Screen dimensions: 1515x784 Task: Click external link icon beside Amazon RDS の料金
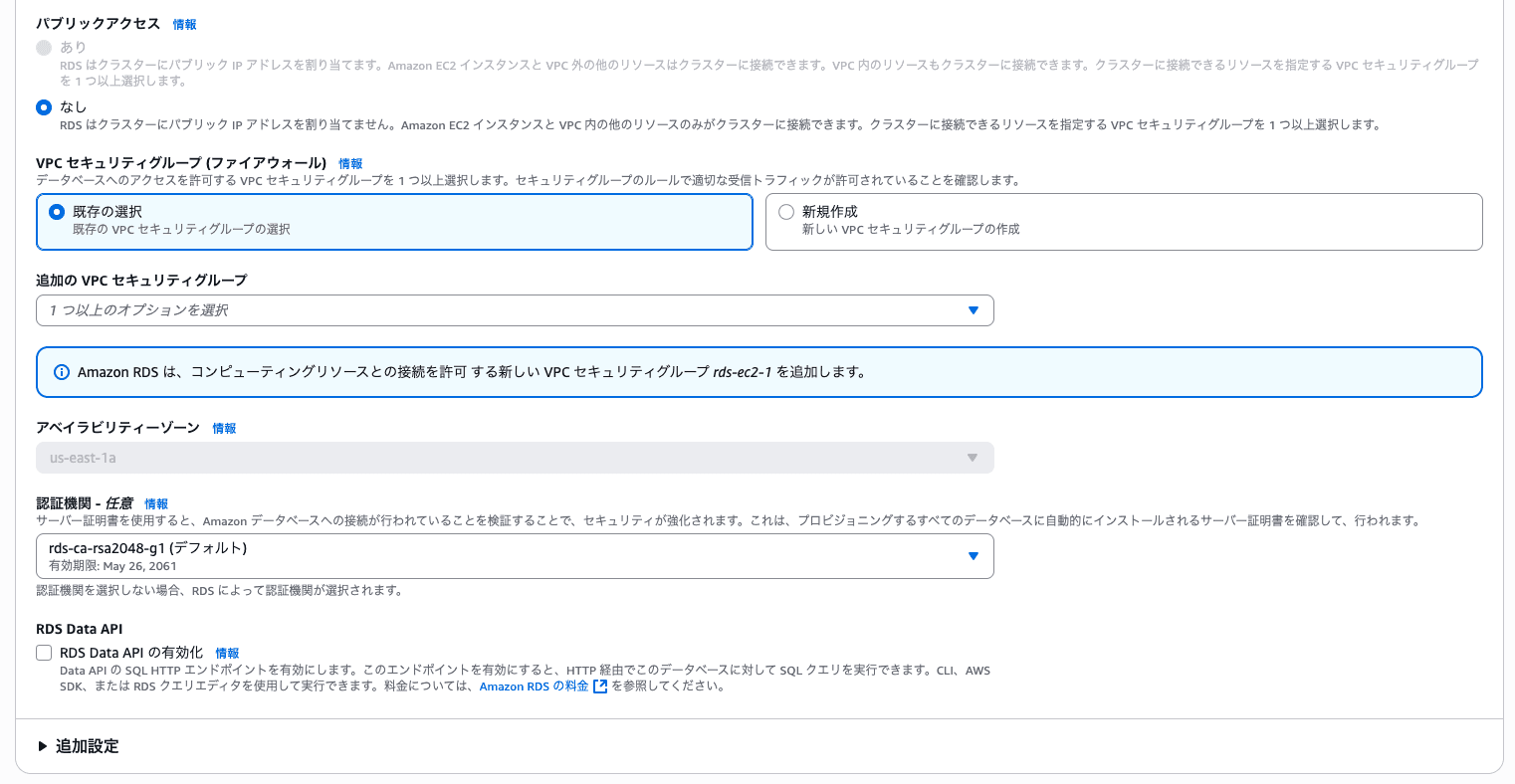tap(600, 686)
